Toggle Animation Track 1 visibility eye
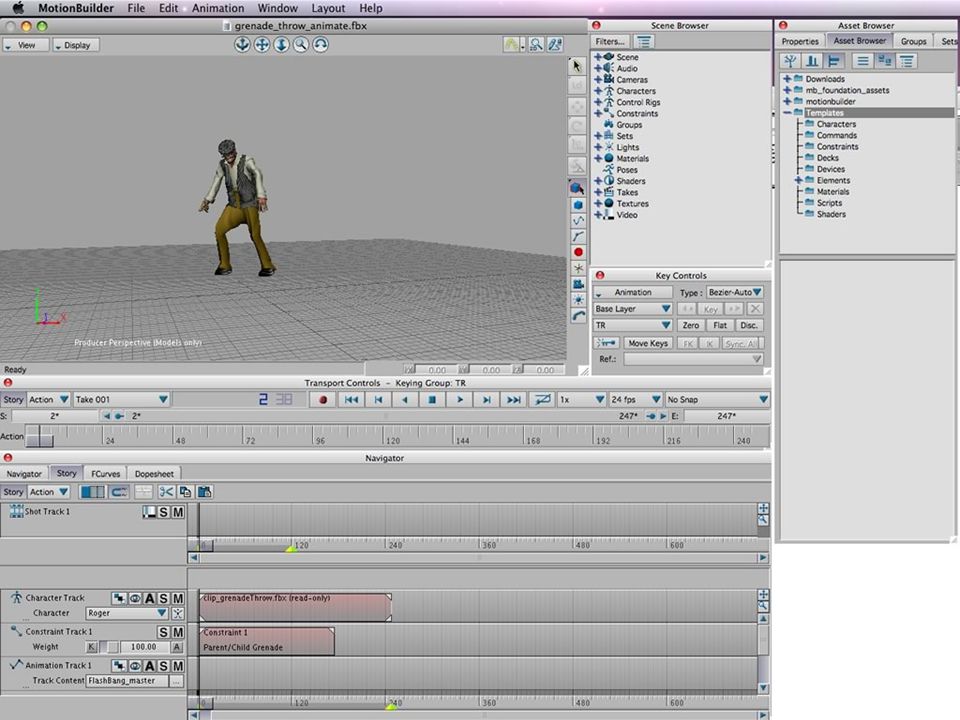The image size is (960, 720). (x=135, y=666)
